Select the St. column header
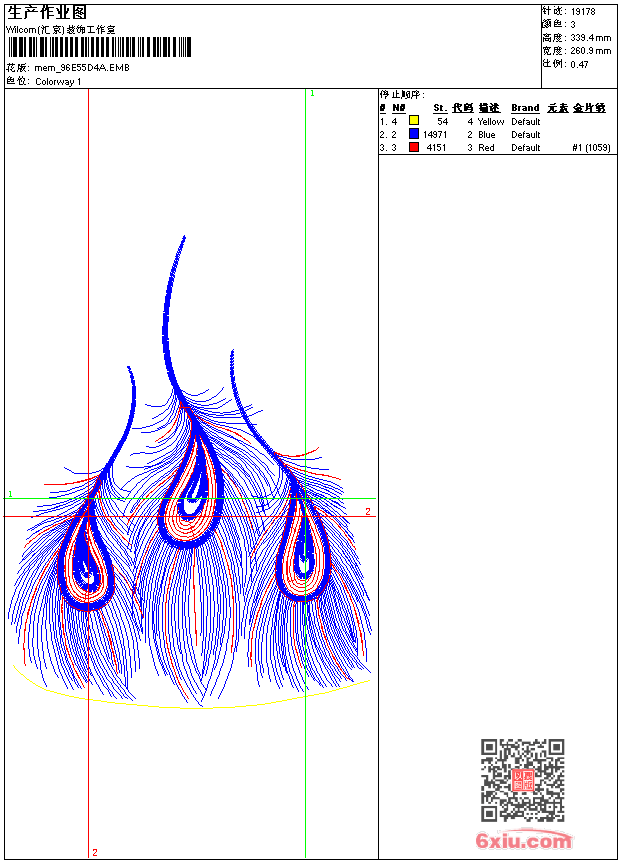Screen dimensions: 620x860 pyautogui.click(x=440, y=108)
